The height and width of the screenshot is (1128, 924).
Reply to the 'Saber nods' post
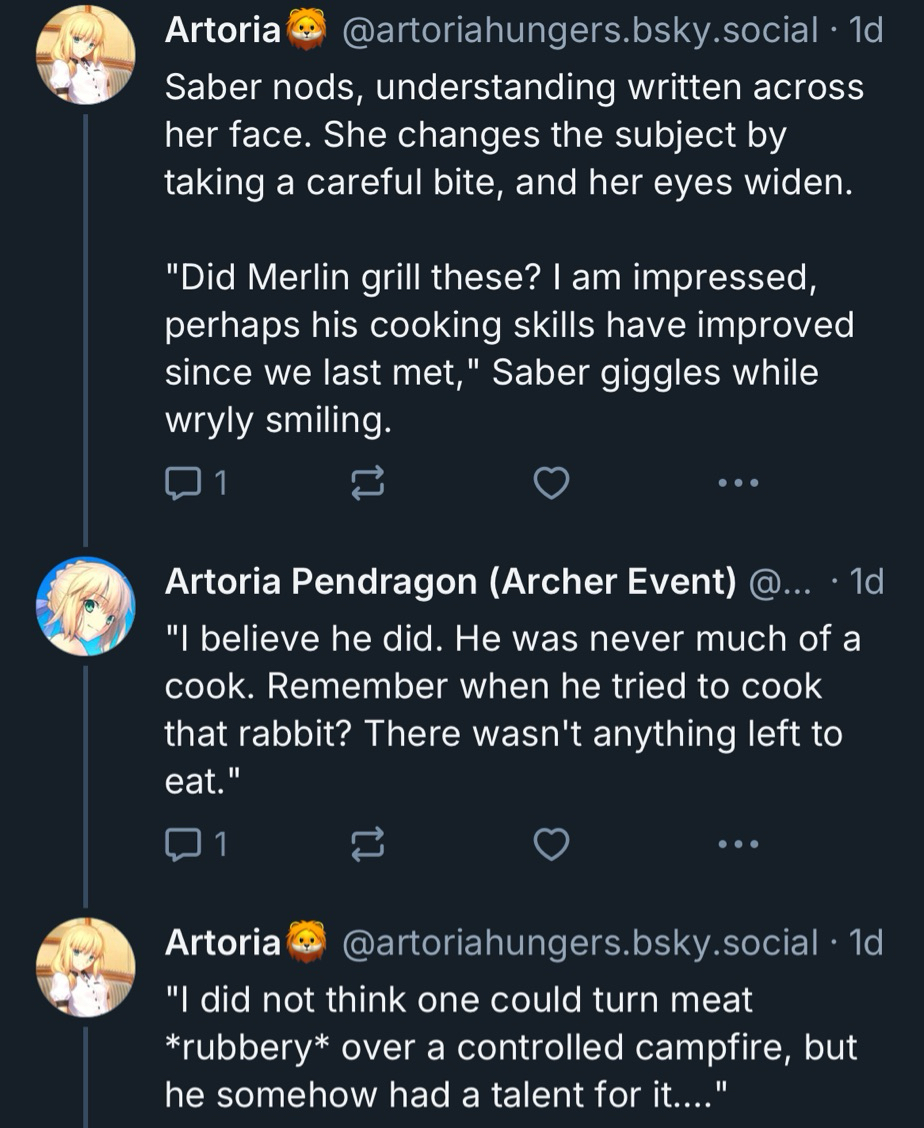(x=182, y=484)
